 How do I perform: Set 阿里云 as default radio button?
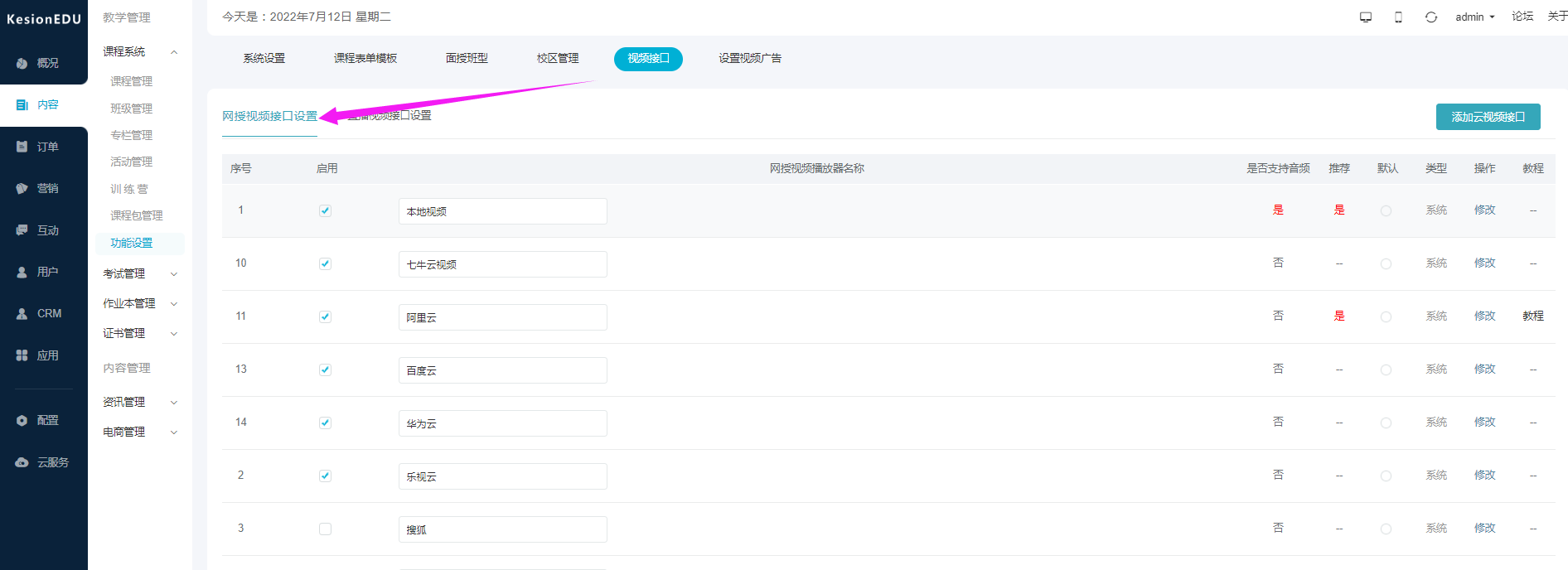point(1386,317)
